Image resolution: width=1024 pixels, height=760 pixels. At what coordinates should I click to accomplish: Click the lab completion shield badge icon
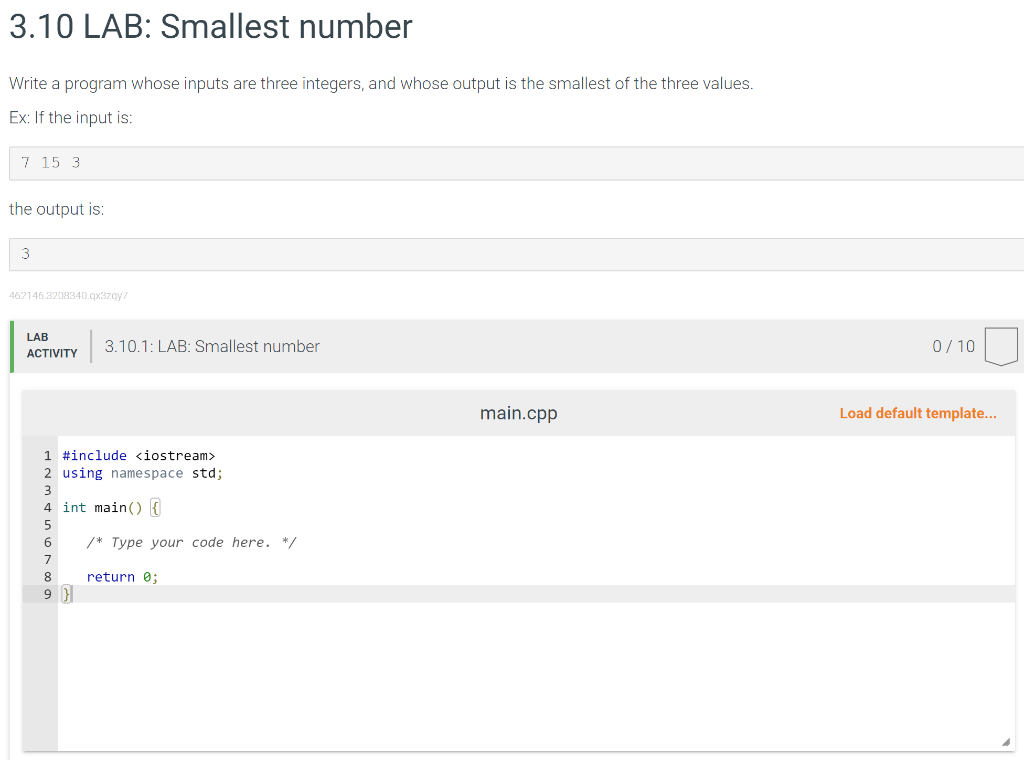[1001, 346]
